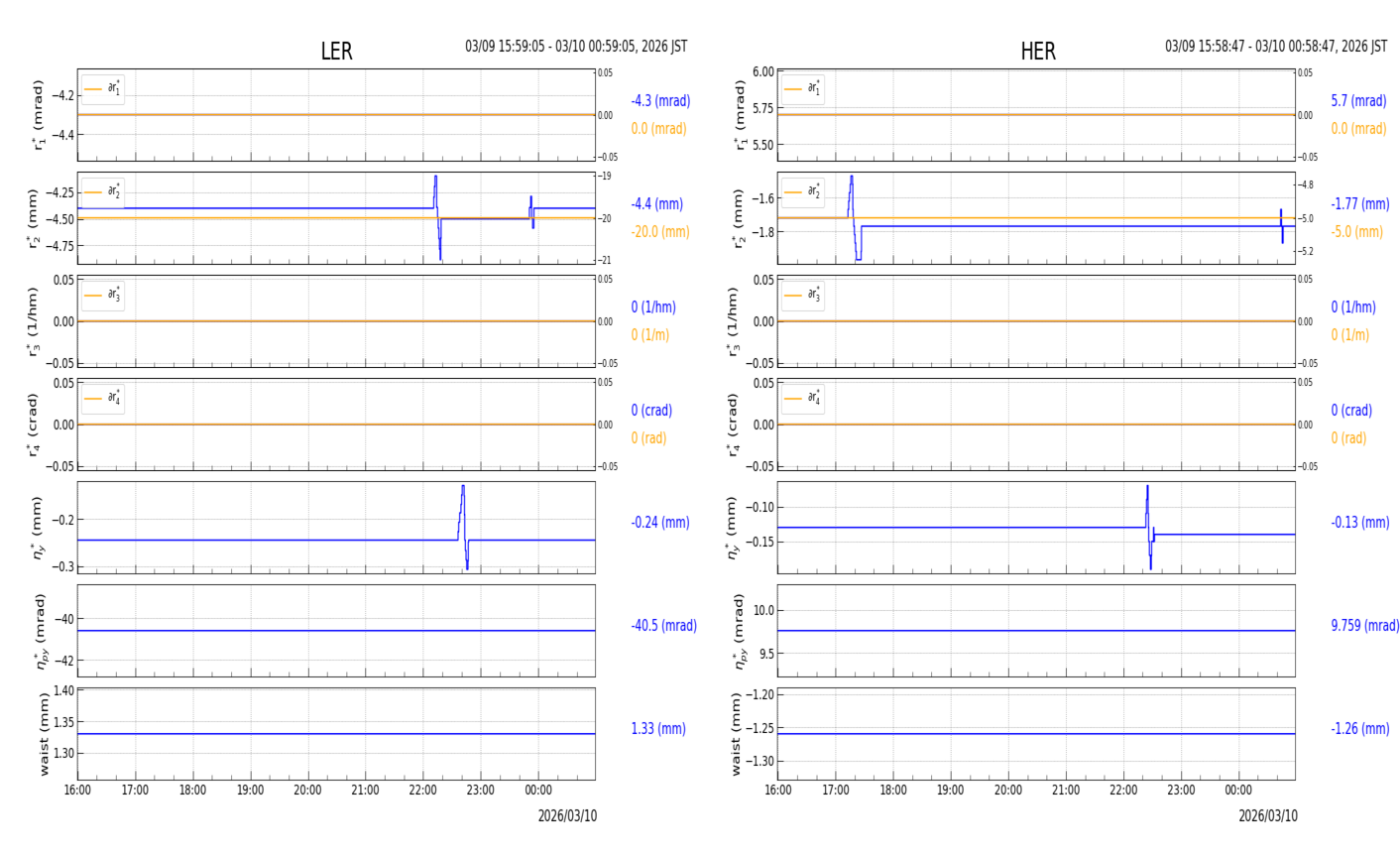The width and height of the screenshot is (1400, 857).
Task: Click the HER plot title
Action: click(x=1038, y=52)
